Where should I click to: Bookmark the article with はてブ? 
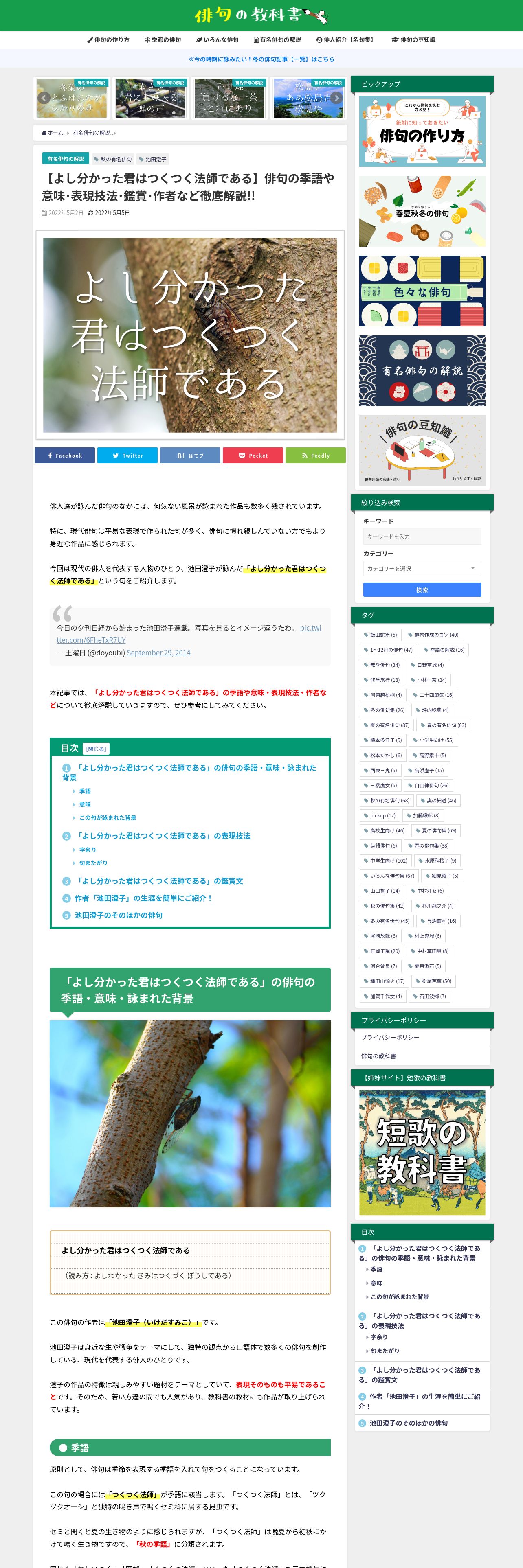click(190, 456)
